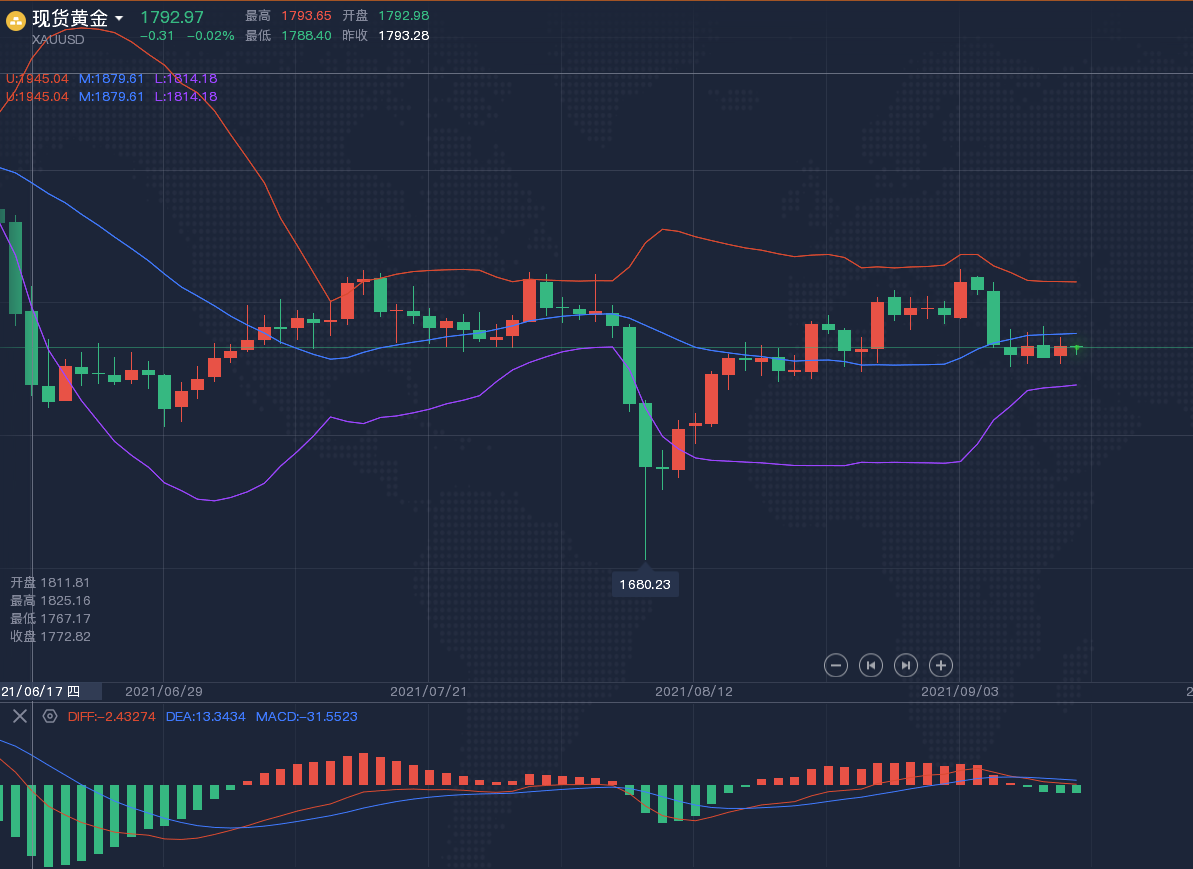The image size is (1193, 869).
Task: Click the 昨收 1793.28 previous close value
Action: point(403,35)
